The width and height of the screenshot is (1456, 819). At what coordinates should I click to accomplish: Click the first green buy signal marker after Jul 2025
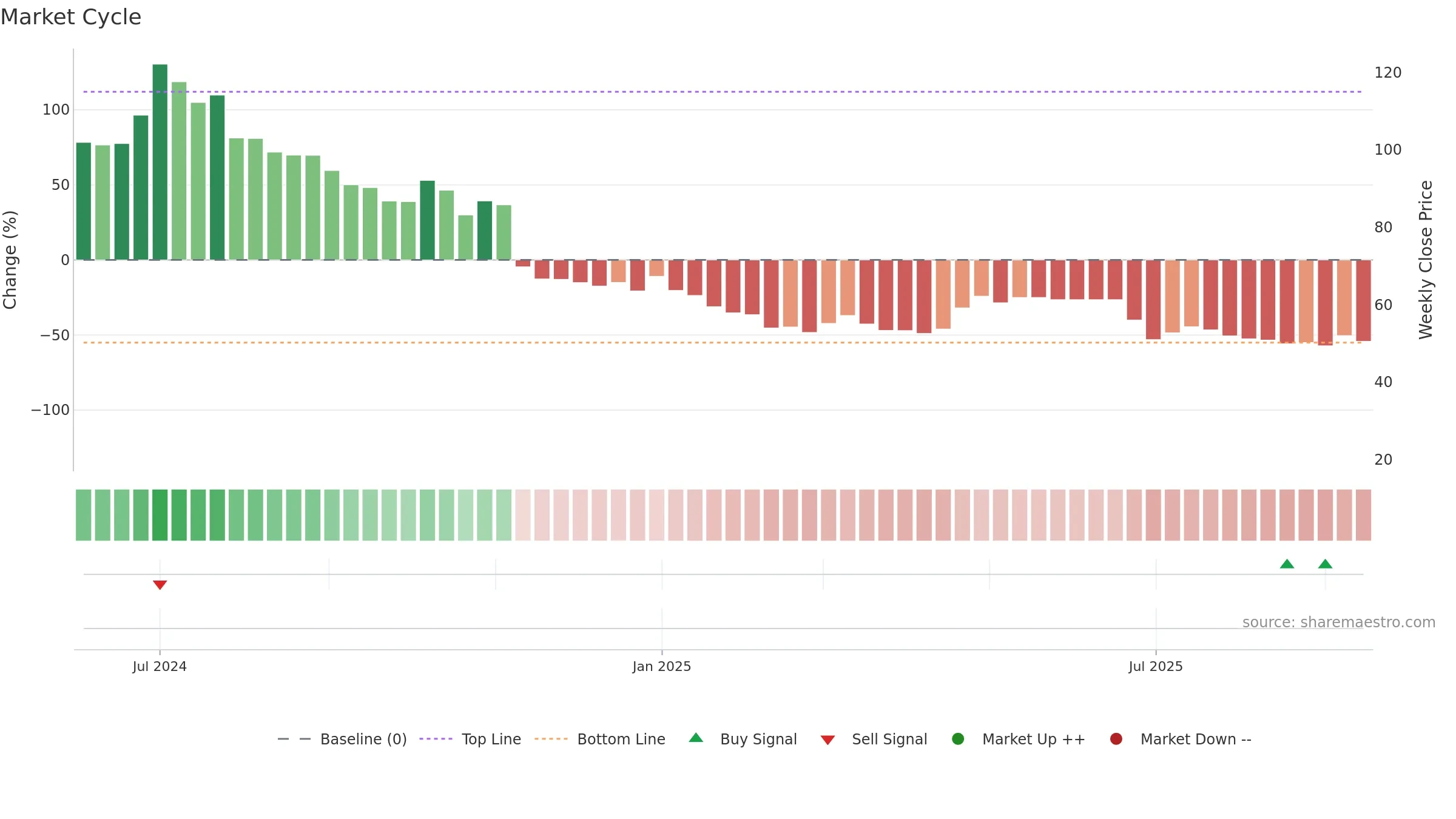click(x=1287, y=564)
